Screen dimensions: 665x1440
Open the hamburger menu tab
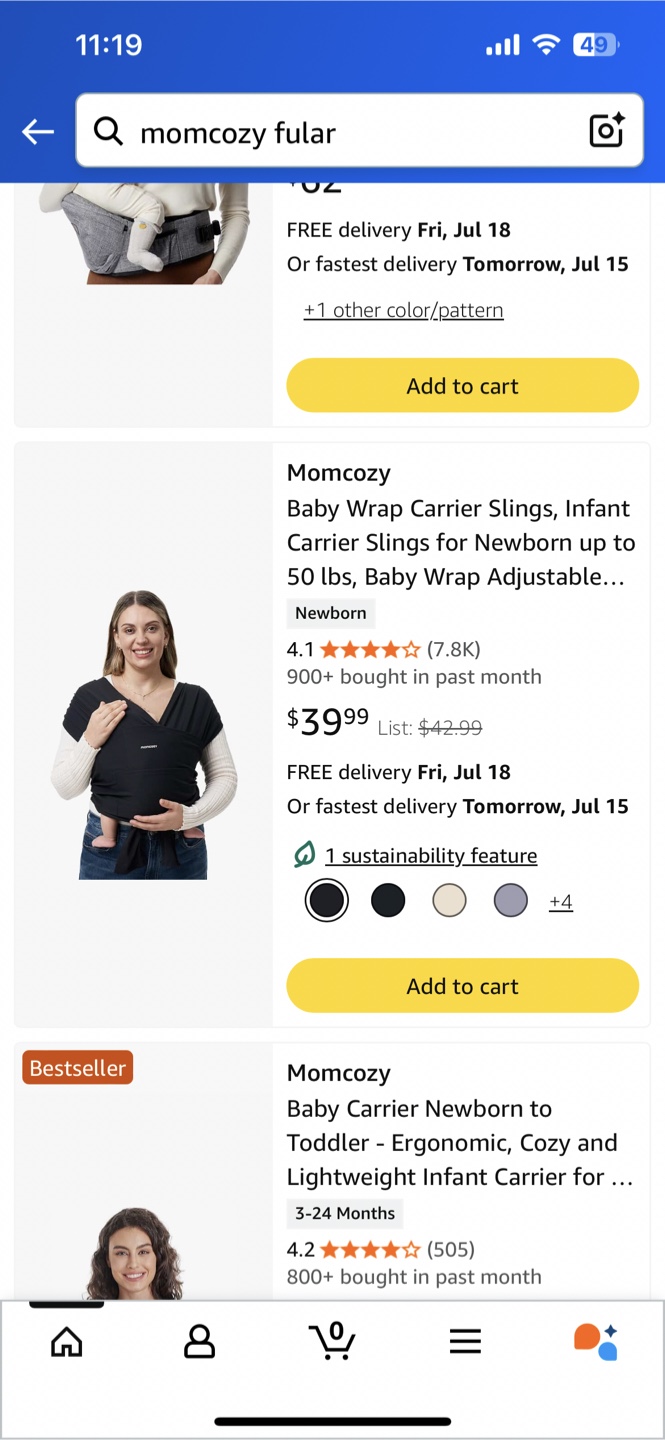click(465, 1341)
